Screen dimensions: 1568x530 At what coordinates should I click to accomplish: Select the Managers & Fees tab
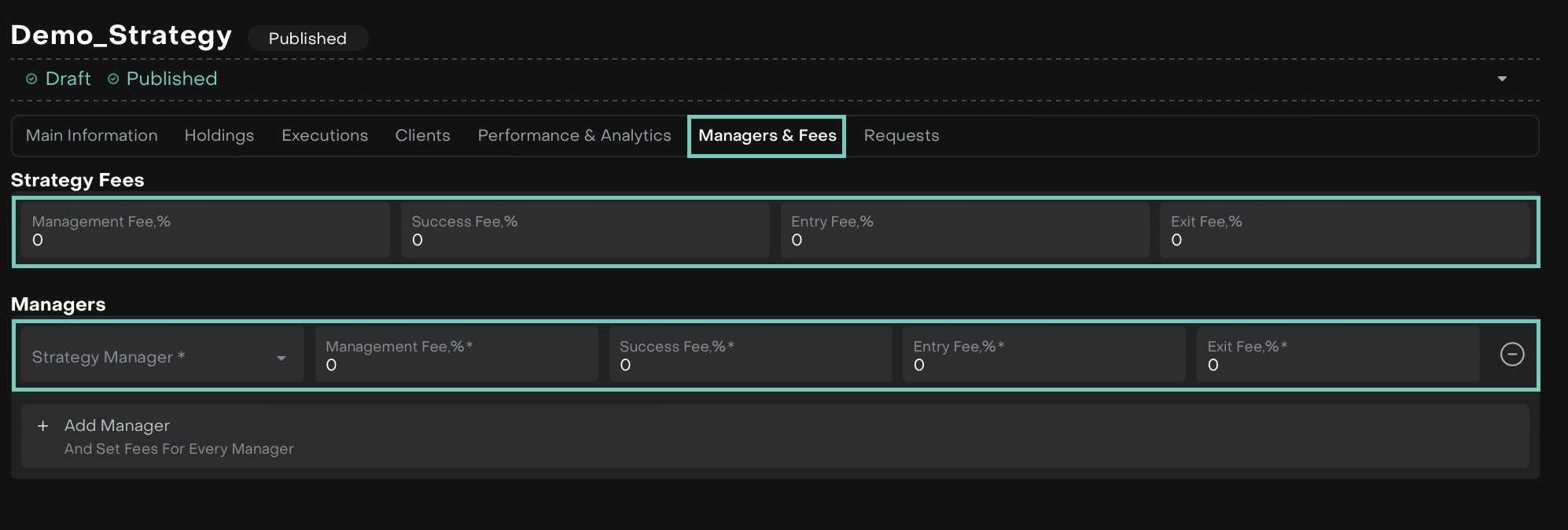pyautogui.click(x=767, y=136)
